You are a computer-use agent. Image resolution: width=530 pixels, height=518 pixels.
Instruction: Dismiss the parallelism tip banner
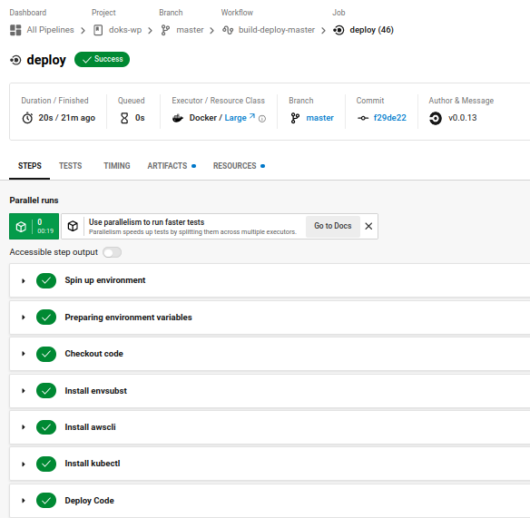point(369,226)
